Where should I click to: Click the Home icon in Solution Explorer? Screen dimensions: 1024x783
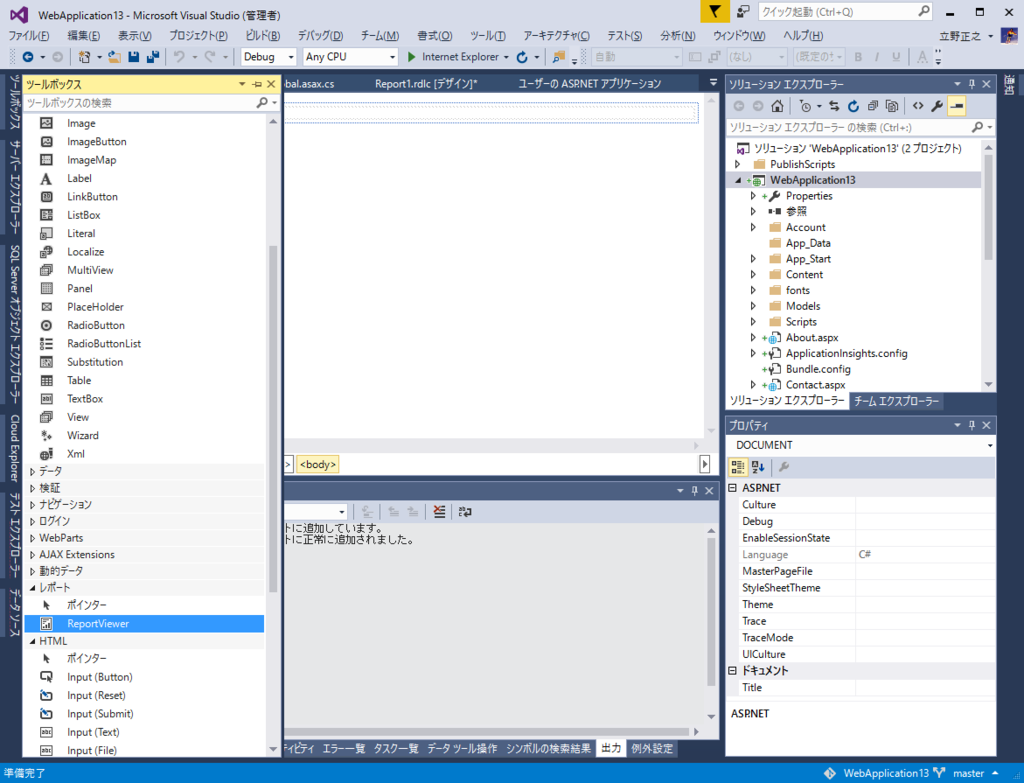777,106
